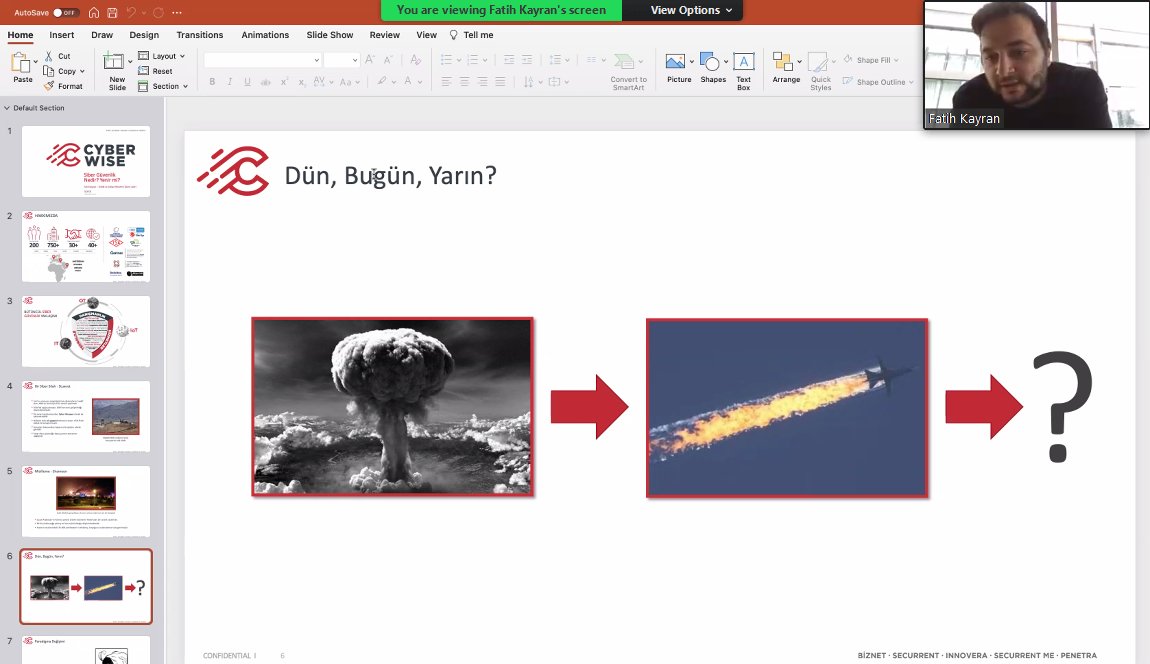Screen dimensions: 1150x664
Task: Click the text highlight color pen
Action: (x=382, y=81)
